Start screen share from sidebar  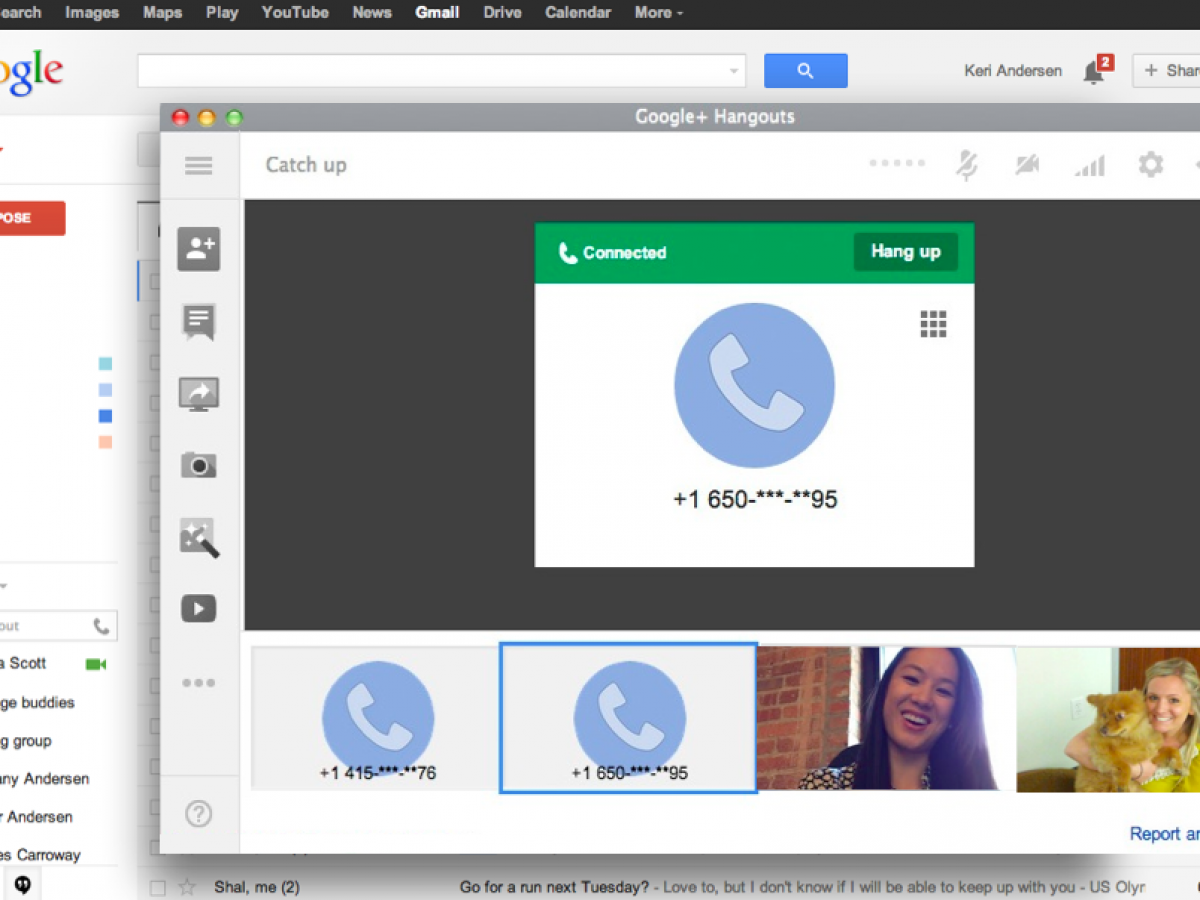198,394
